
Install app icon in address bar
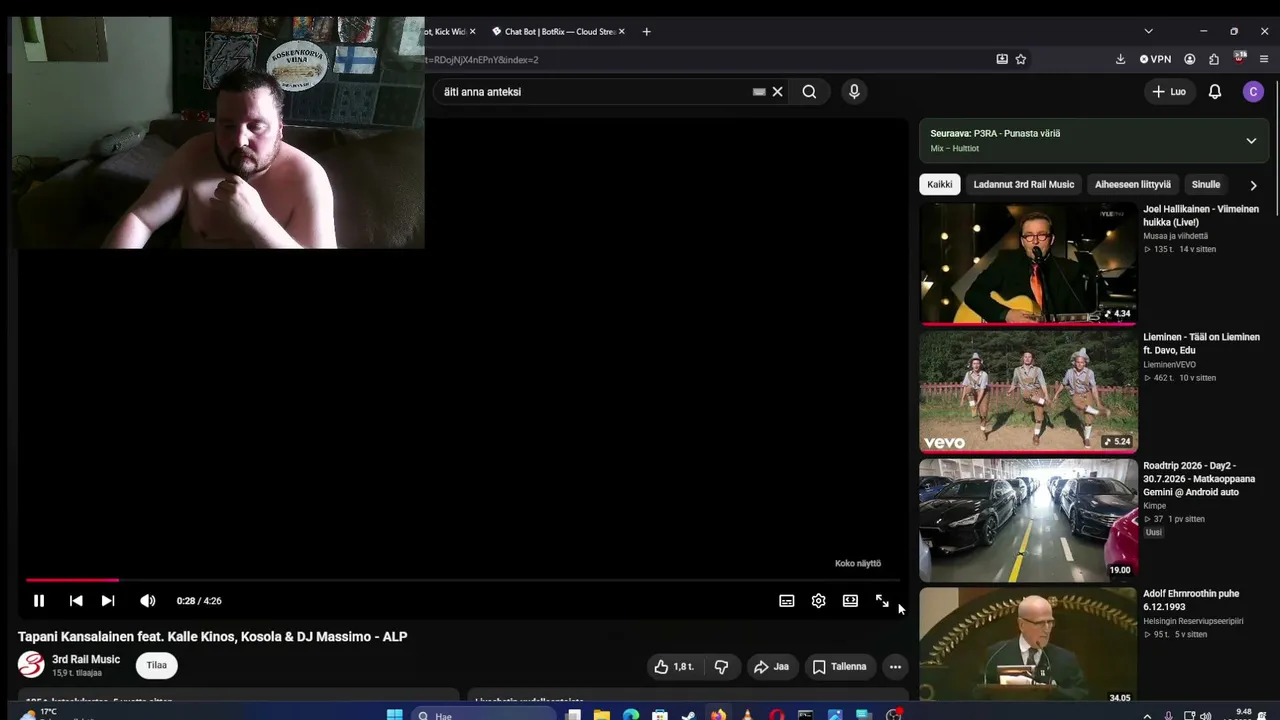(1002, 60)
